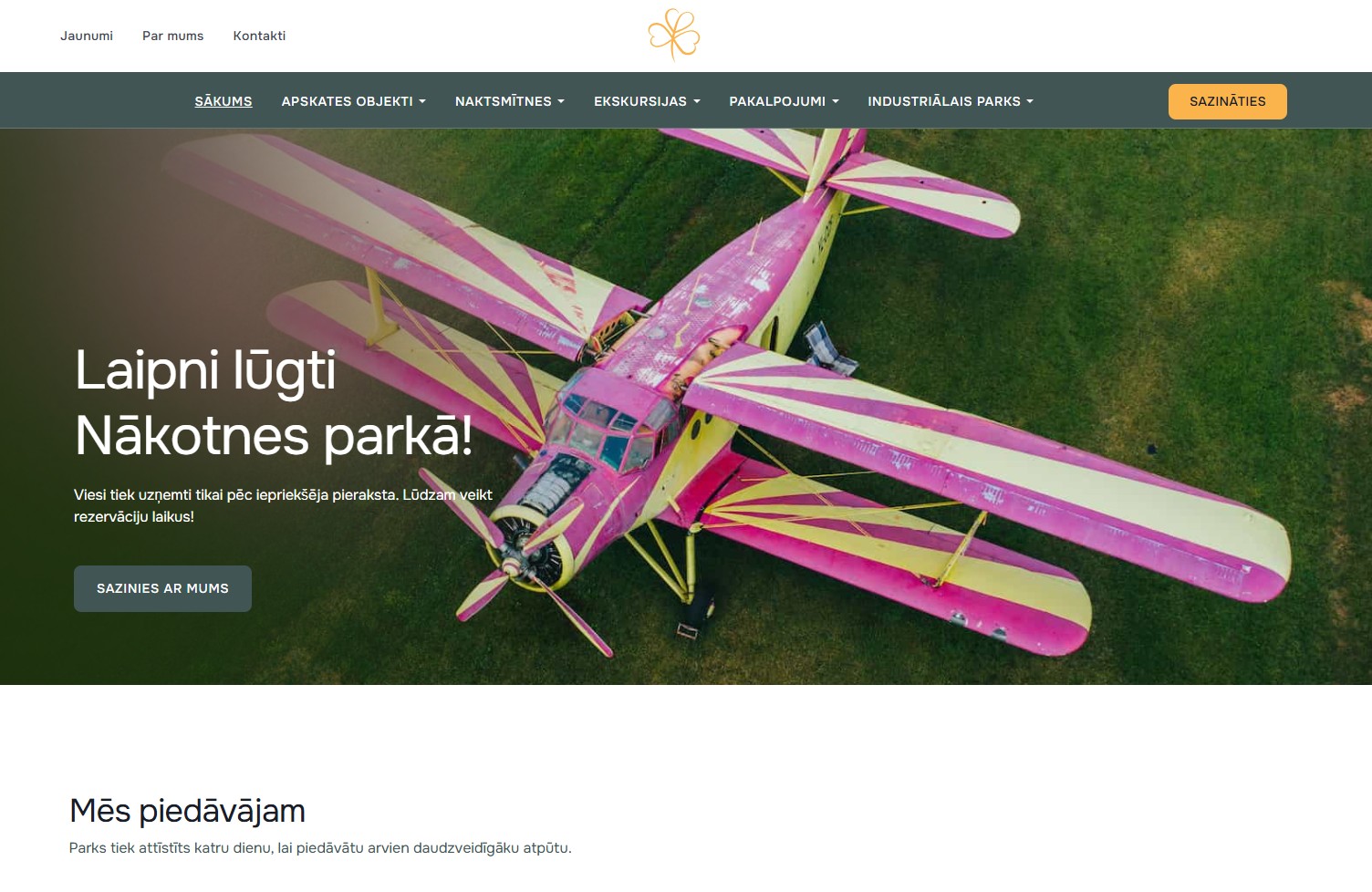The width and height of the screenshot is (1372, 892).
Task: Open the INDUSTRIĀLAIS PARKS dropdown
Action: click(x=950, y=101)
